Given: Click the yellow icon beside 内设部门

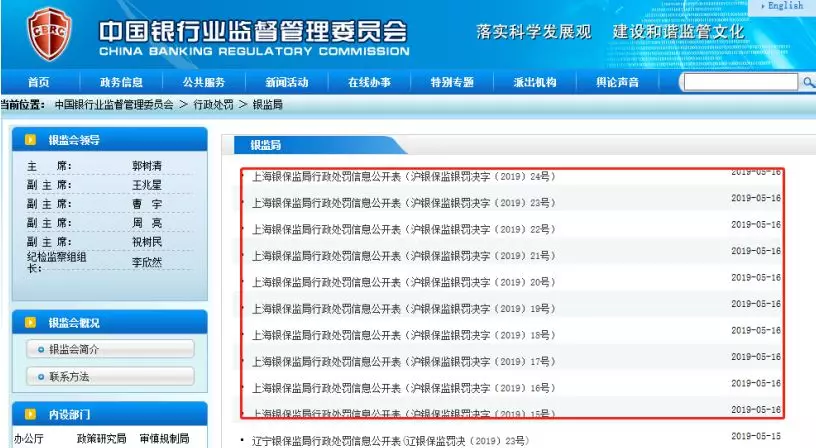Looking at the screenshot, I should click(31, 414).
